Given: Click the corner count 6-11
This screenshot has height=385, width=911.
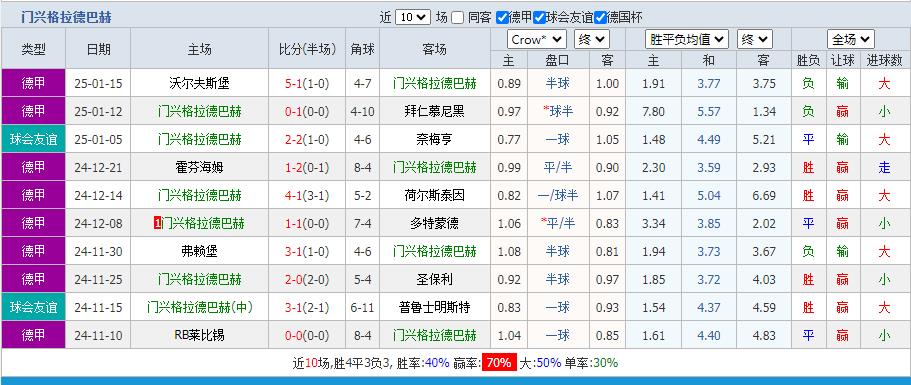Looking at the screenshot, I should click(364, 307).
